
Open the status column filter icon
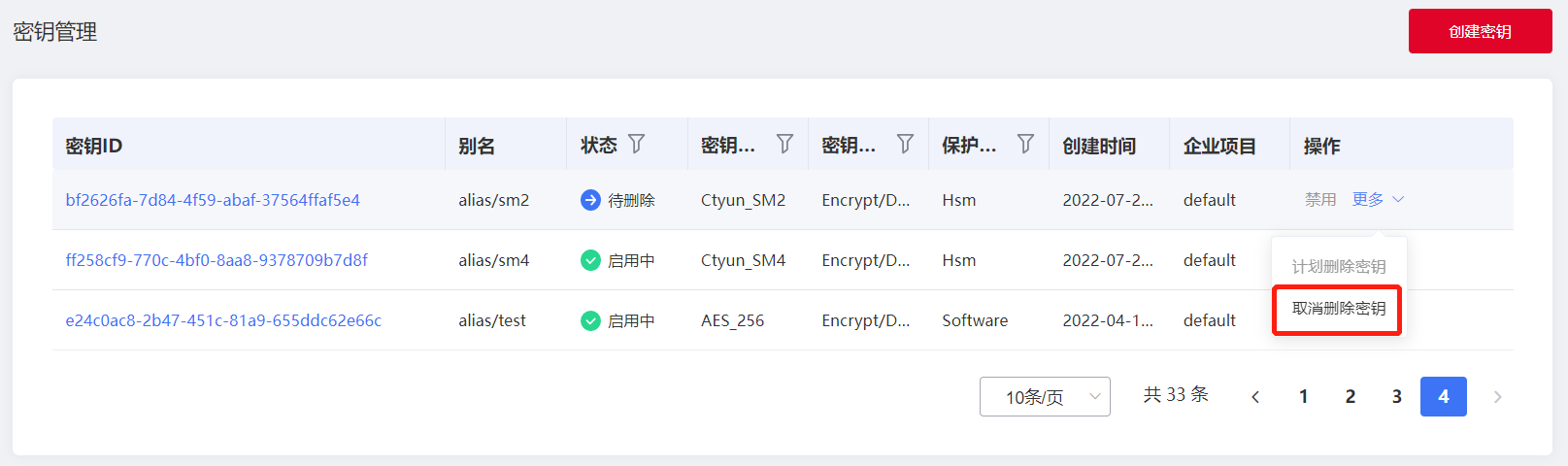[x=637, y=144]
